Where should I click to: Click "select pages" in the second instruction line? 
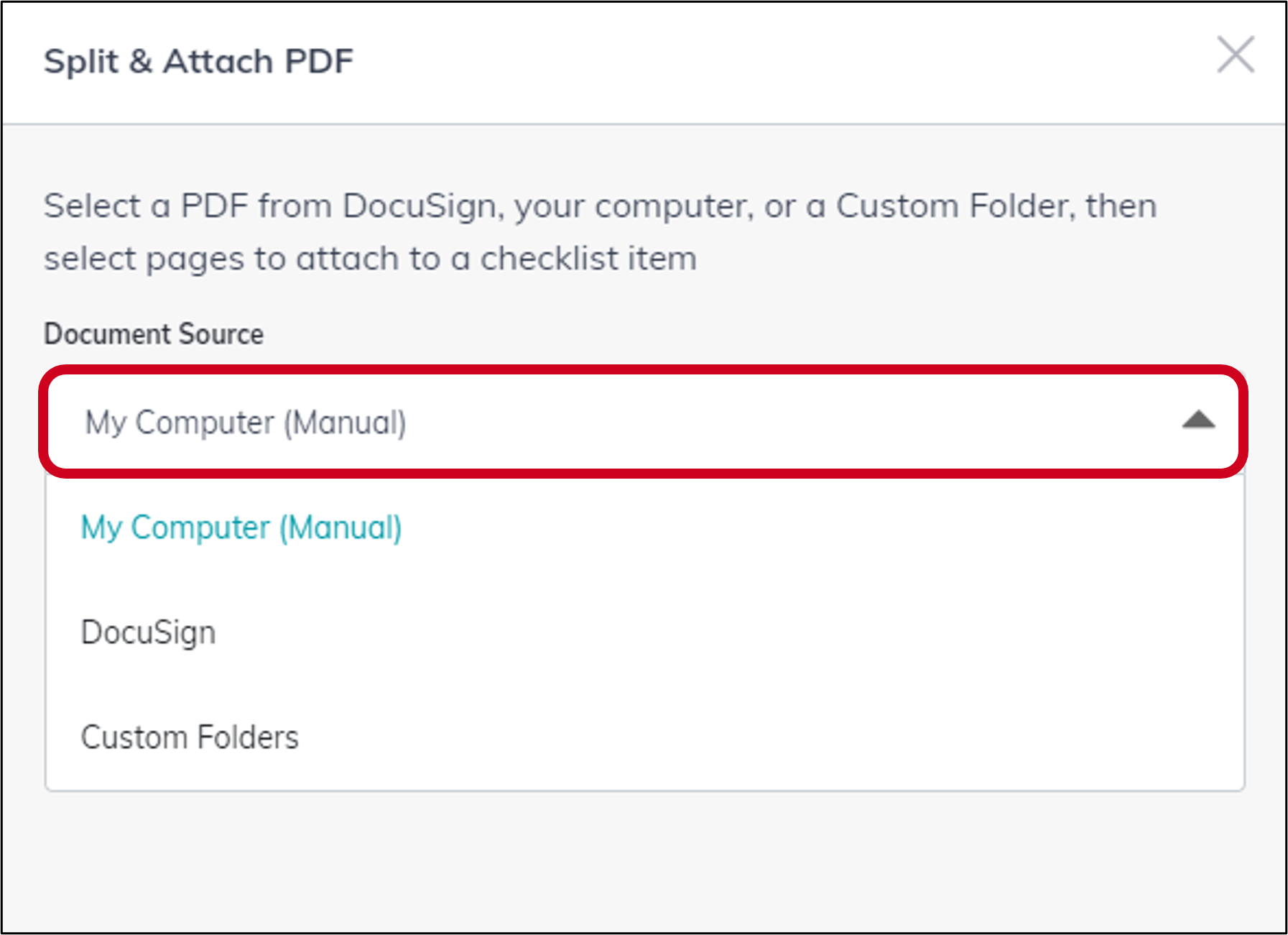(144, 260)
